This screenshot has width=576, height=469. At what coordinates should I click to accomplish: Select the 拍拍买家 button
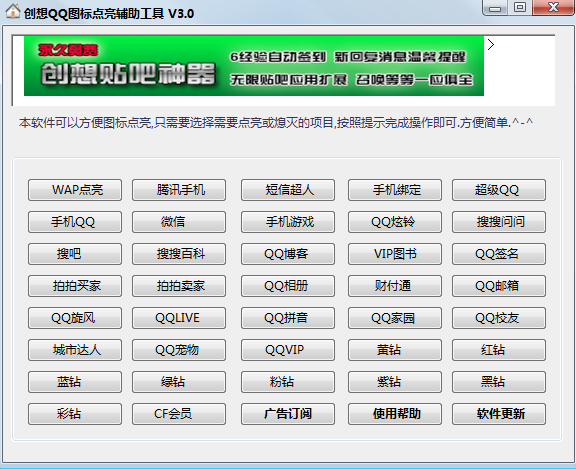(x=75, y=286)
